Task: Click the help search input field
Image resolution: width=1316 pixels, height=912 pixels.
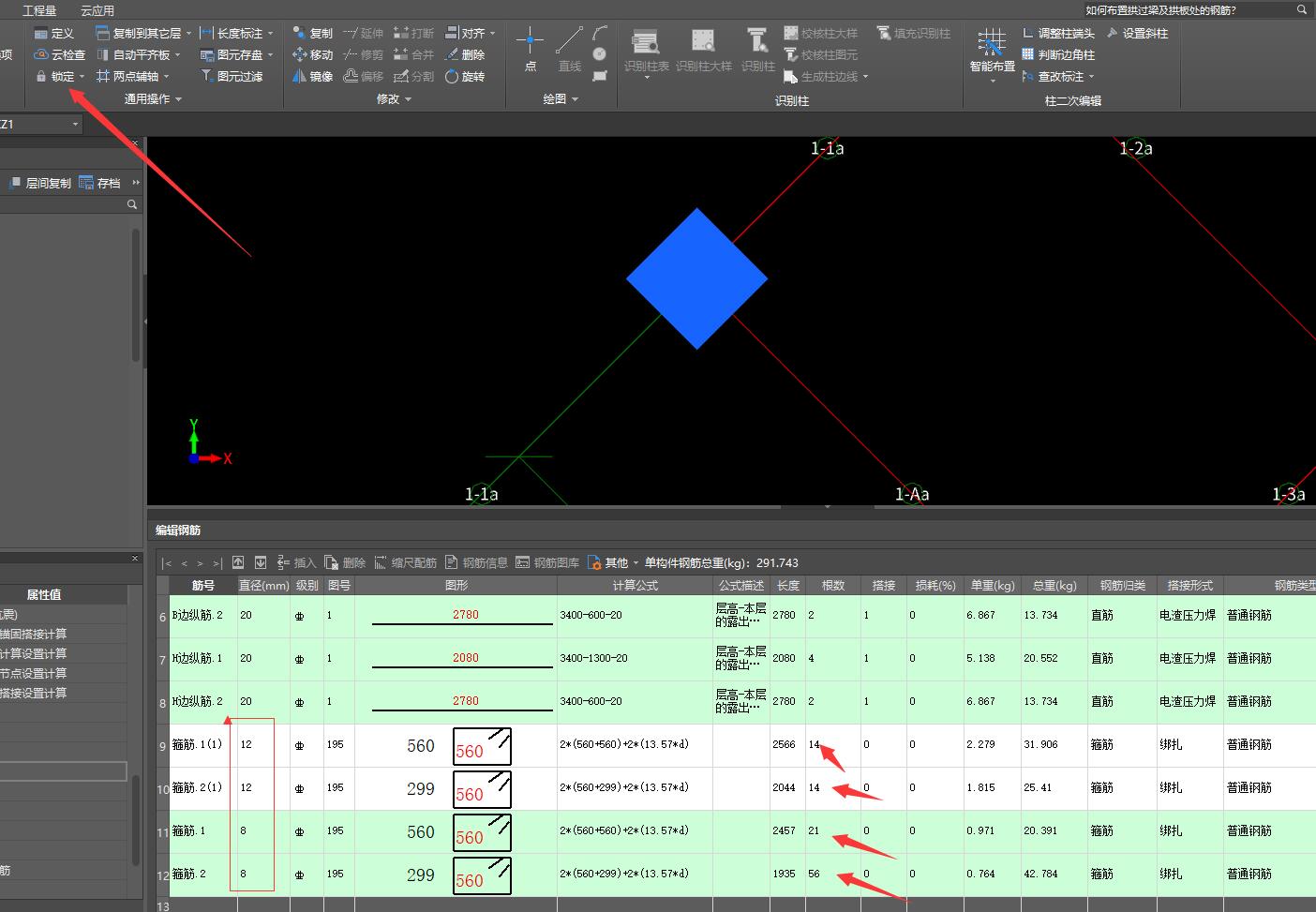Action: click(1188, 10)
